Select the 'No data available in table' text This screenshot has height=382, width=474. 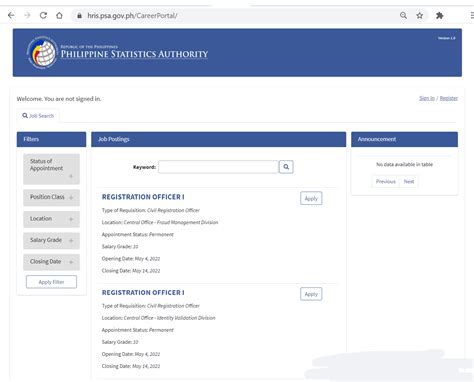pyautogui.click(x=404, y=164)
